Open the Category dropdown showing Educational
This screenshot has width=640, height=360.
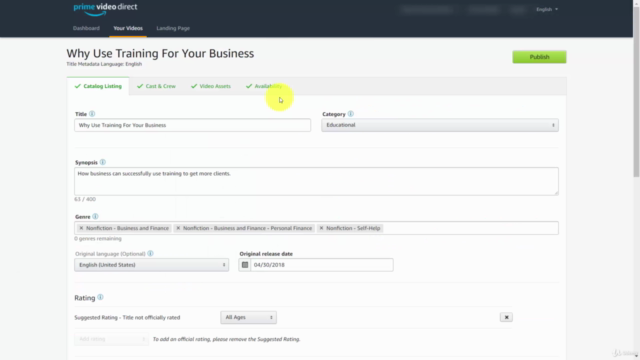(x=440, y=125)
